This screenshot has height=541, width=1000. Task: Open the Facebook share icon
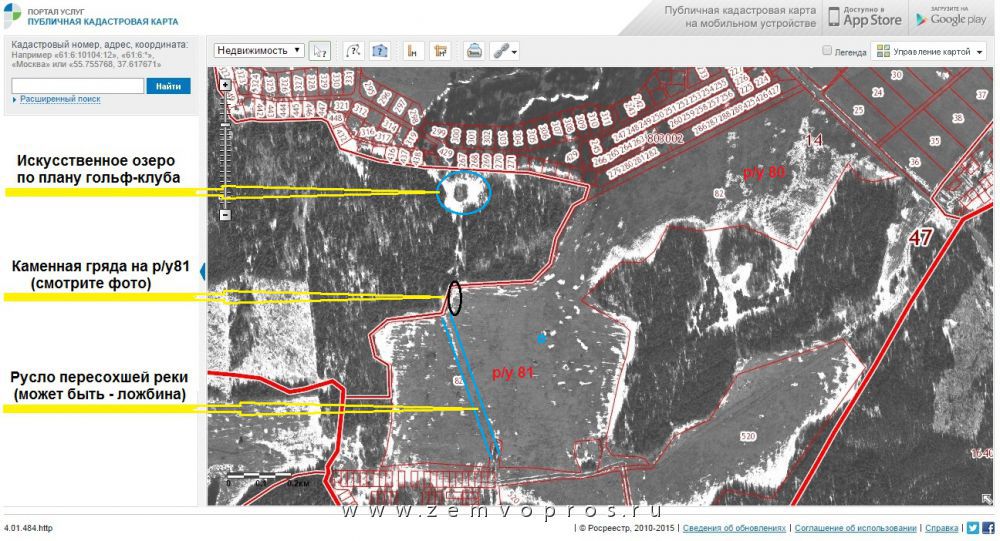point(988,528)
